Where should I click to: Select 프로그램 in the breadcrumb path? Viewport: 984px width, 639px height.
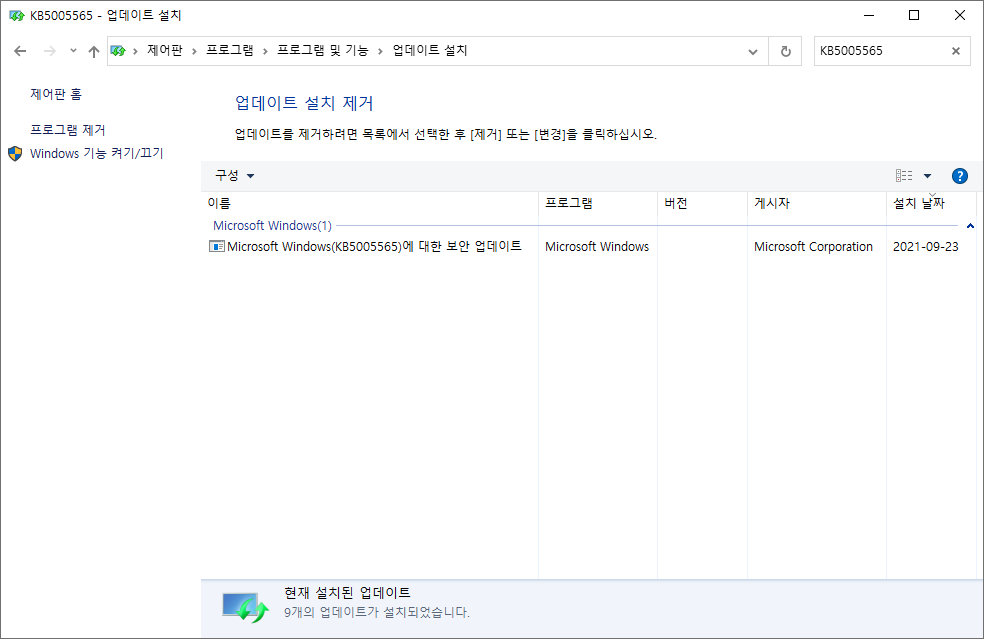click(230, 50)
